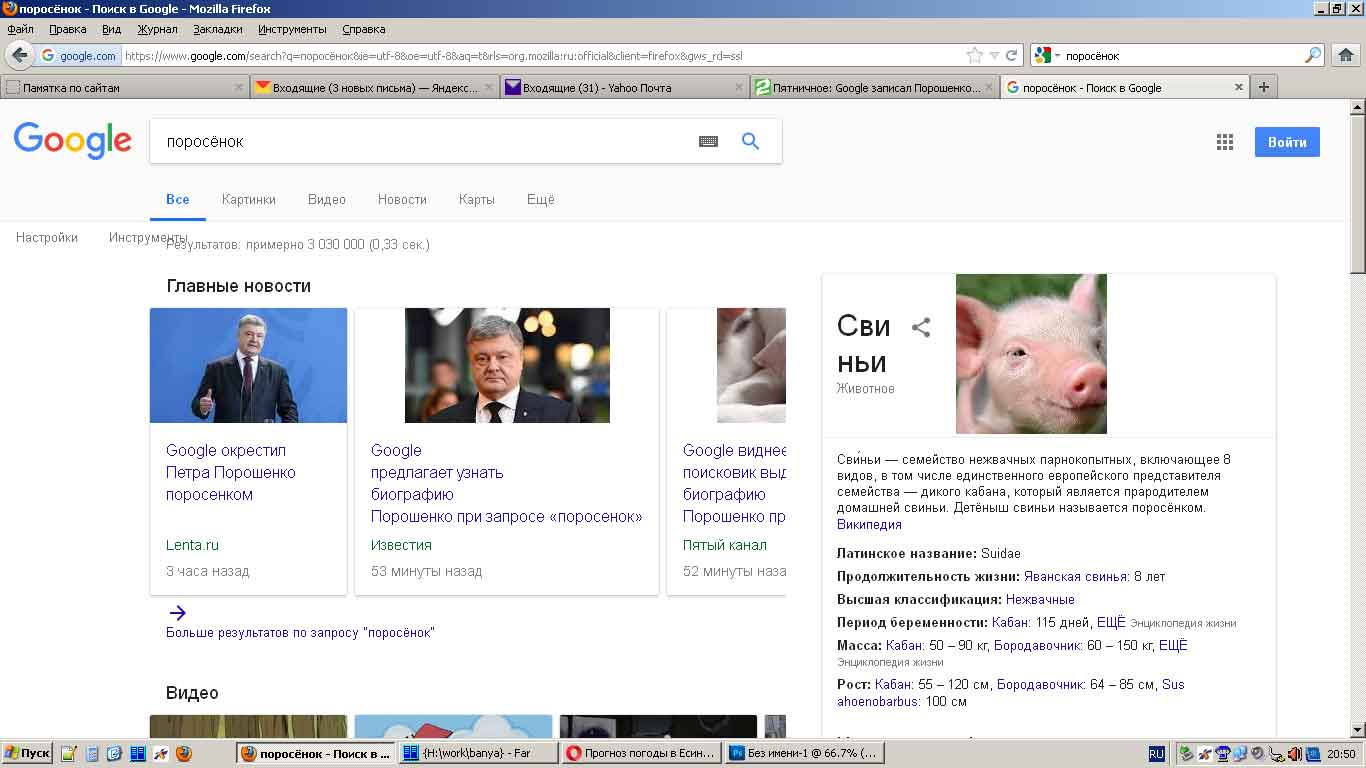Open the on-screen keyboard icon in search box
The height and width of the screenshot is (768, 1366).
708,142
